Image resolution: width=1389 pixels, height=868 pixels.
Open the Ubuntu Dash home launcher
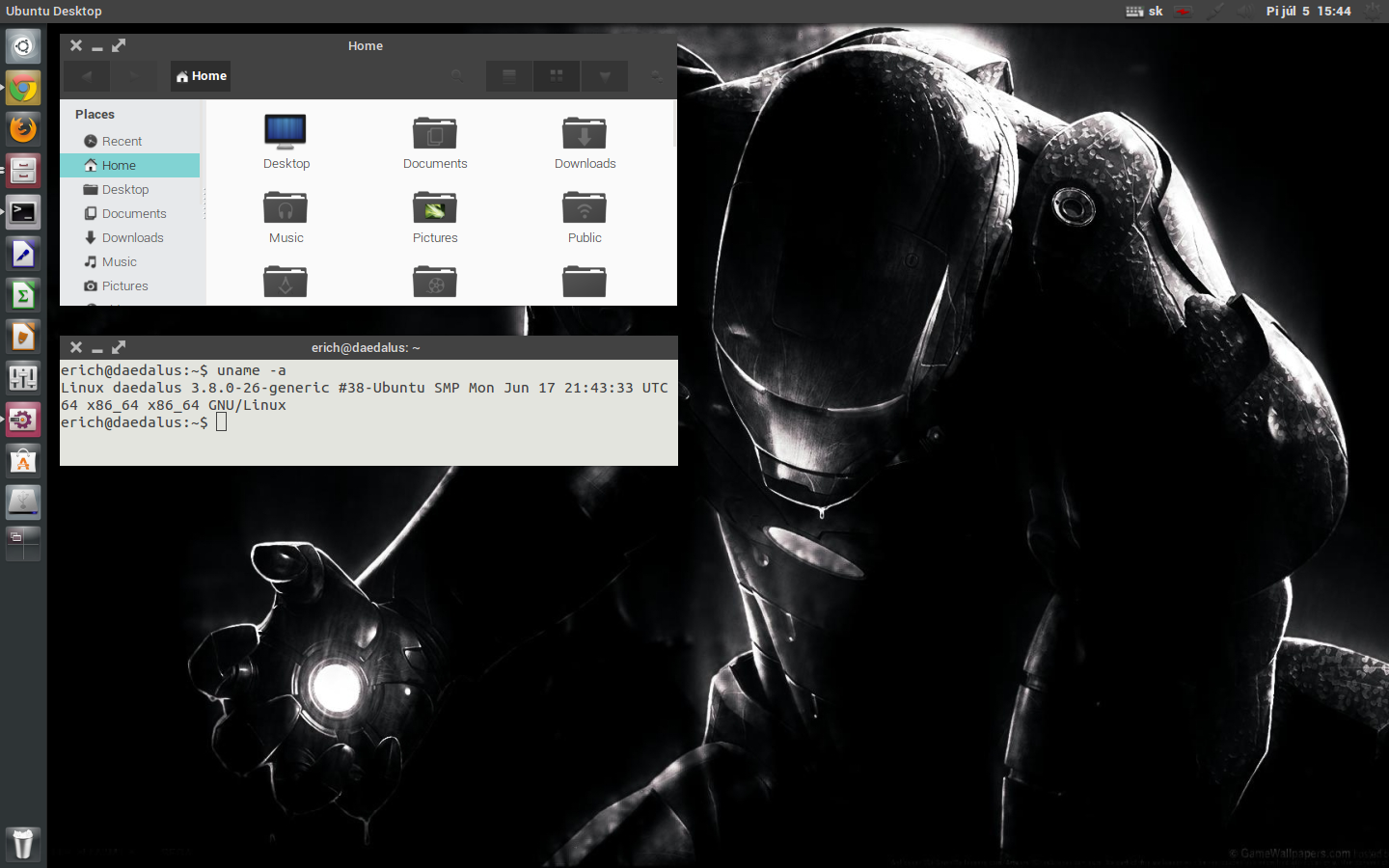[23, 46]
